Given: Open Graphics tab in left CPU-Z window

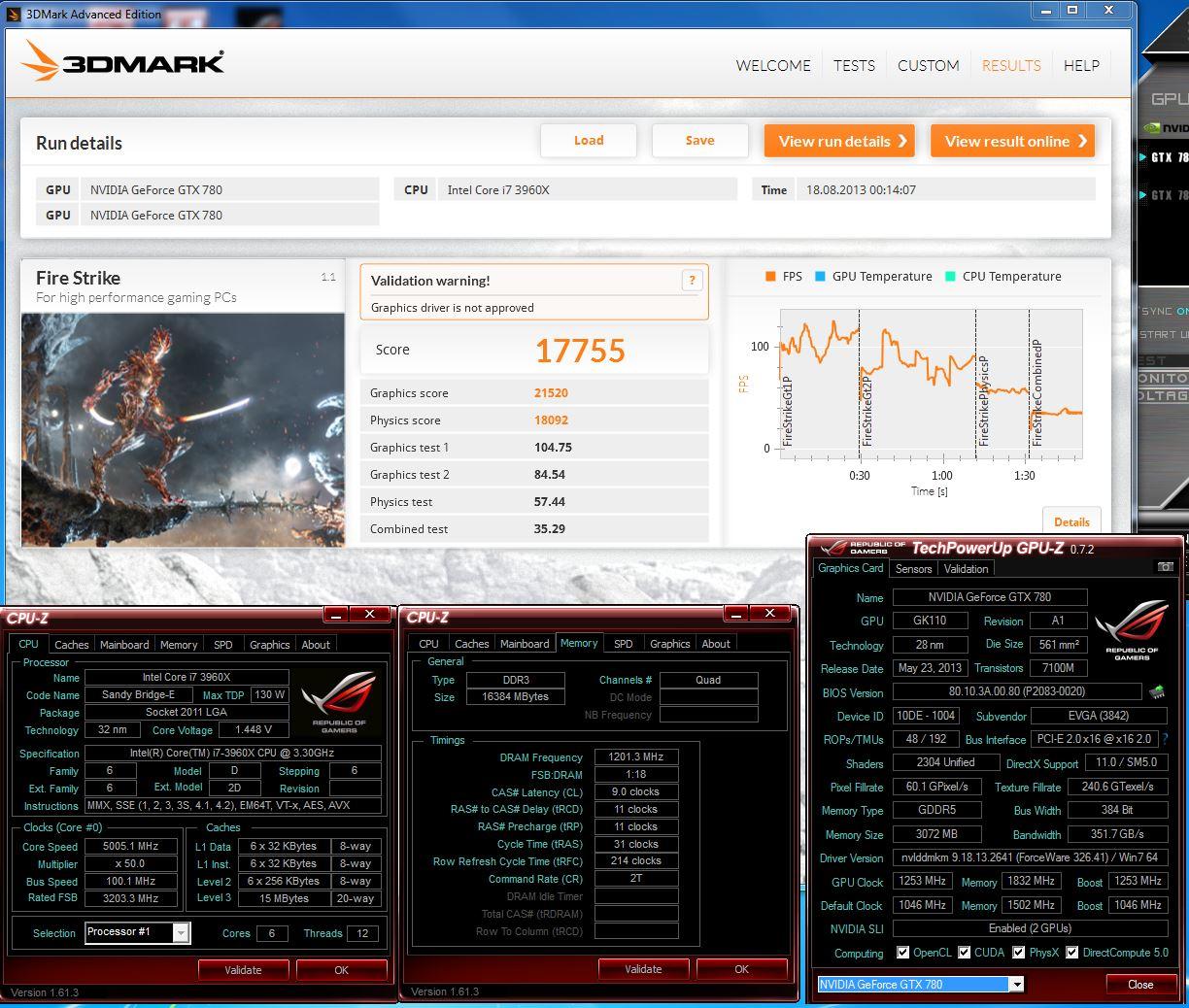Looking at the screenshot, I should [269, 645].
